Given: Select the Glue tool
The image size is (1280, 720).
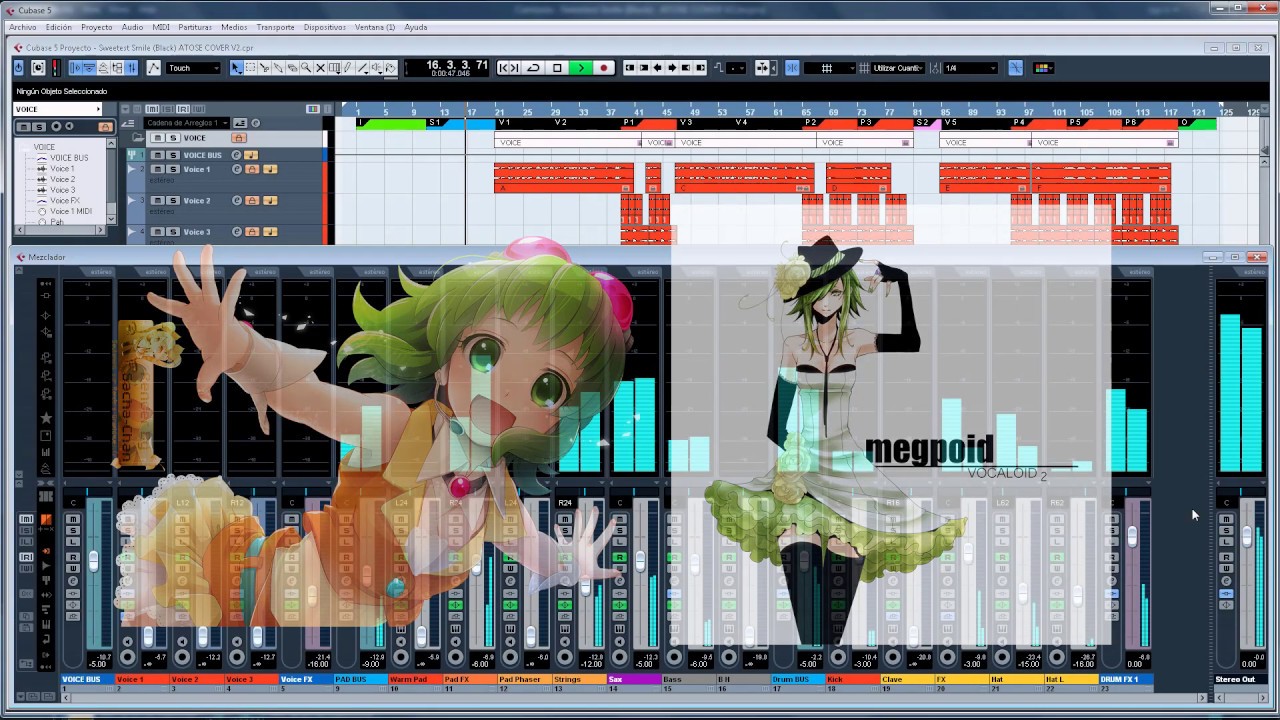Looking at the screenshot, I should [278, 68].
